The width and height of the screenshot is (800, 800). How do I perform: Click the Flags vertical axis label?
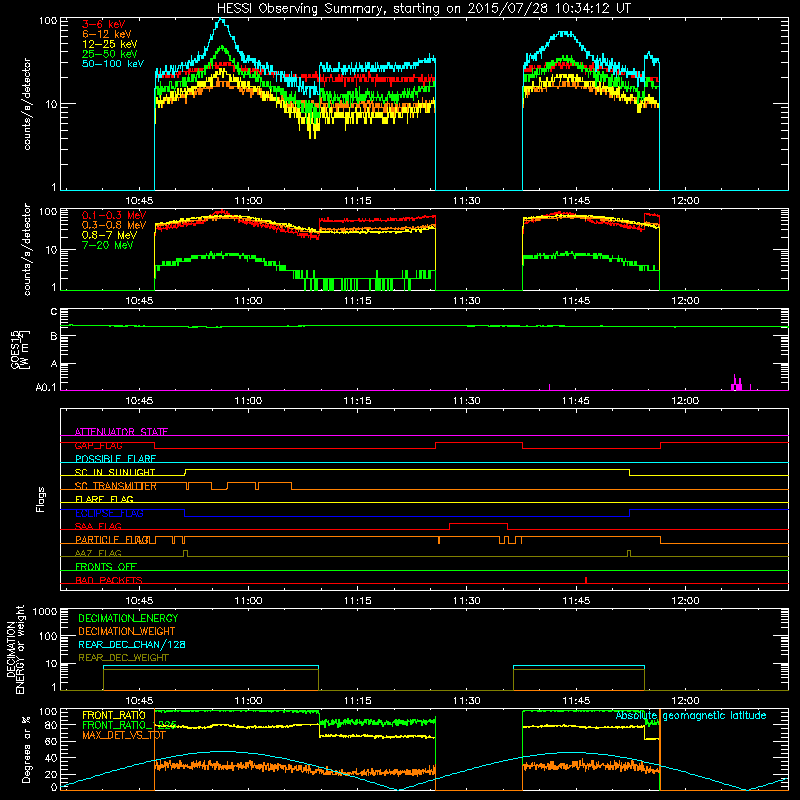pos(41,499)
